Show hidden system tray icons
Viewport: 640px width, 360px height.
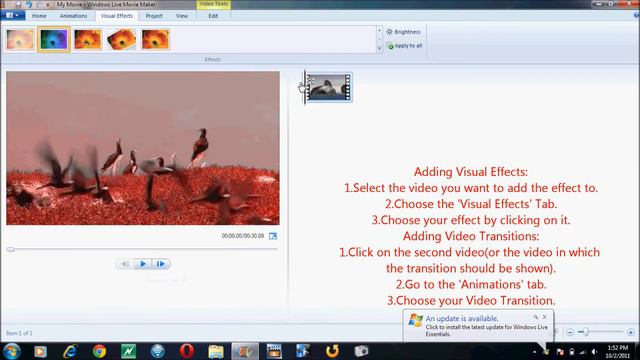point(534,352)
